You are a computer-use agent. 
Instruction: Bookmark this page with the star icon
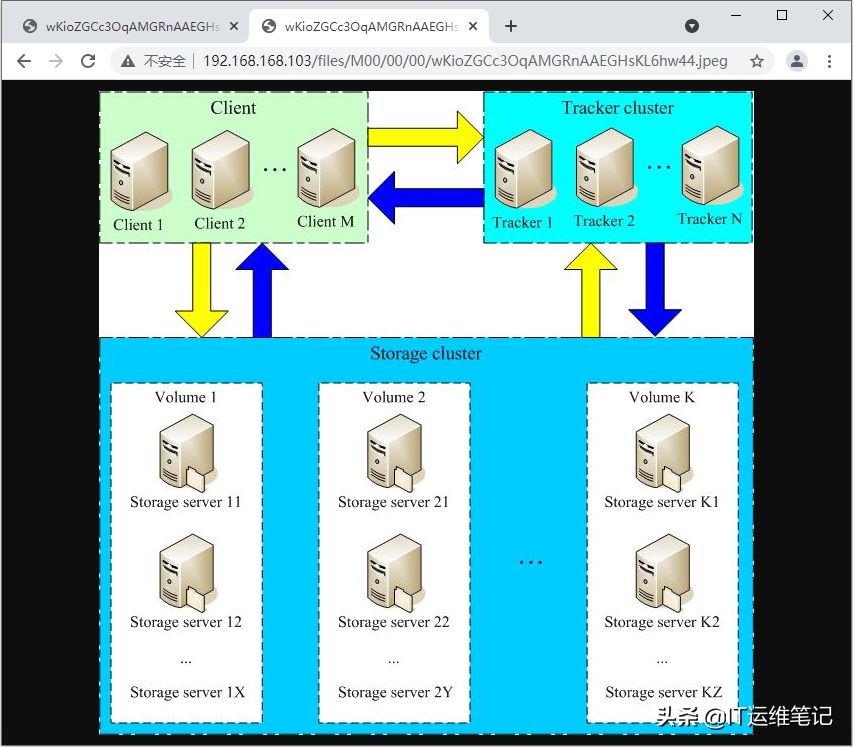[757, 61]
